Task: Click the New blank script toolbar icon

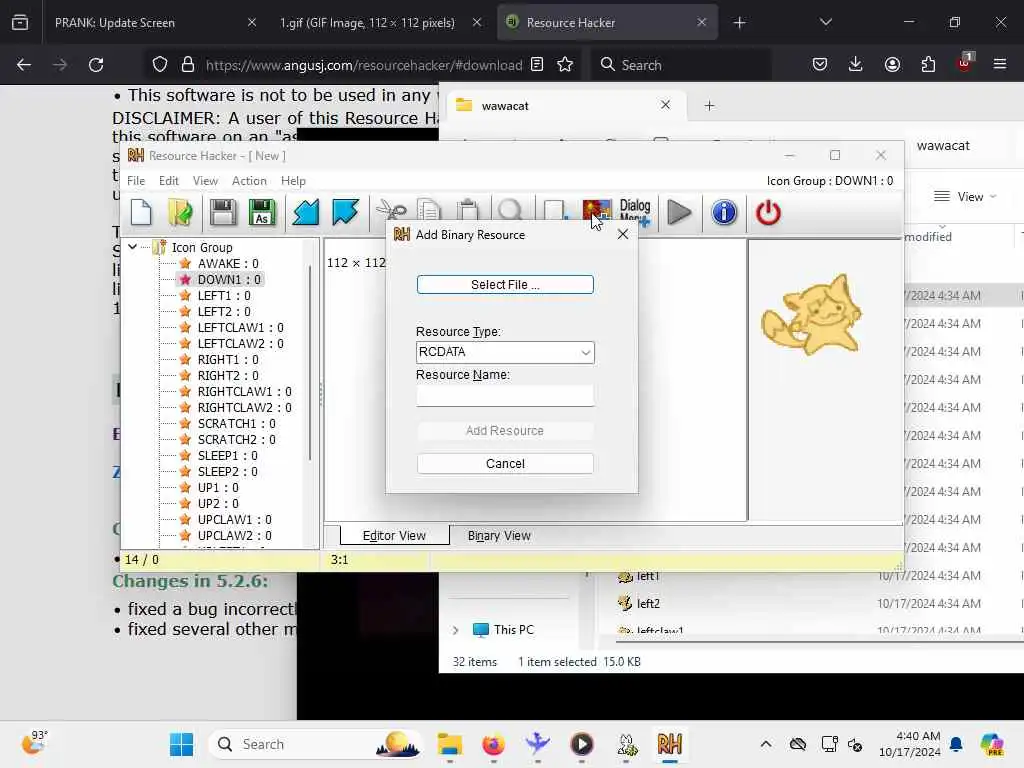Action: tap(141, 212)
